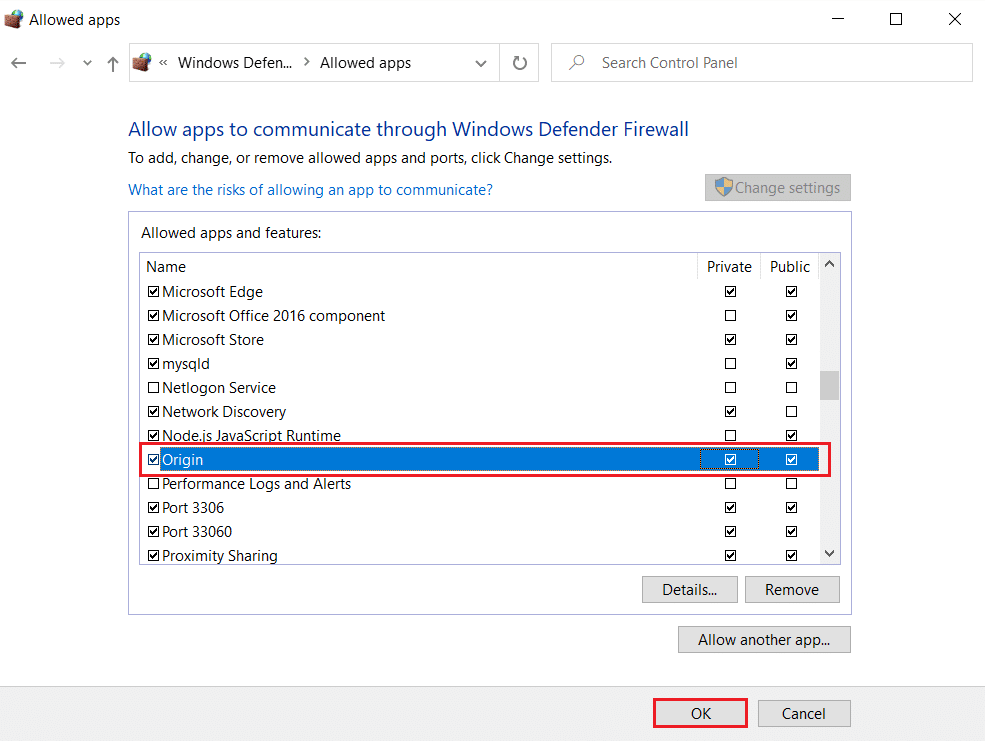Viewport: 985px width, 741px height.
Task: Toggle Microsoft Office 2016 component Private checkbox
Action: pos(730,315)
